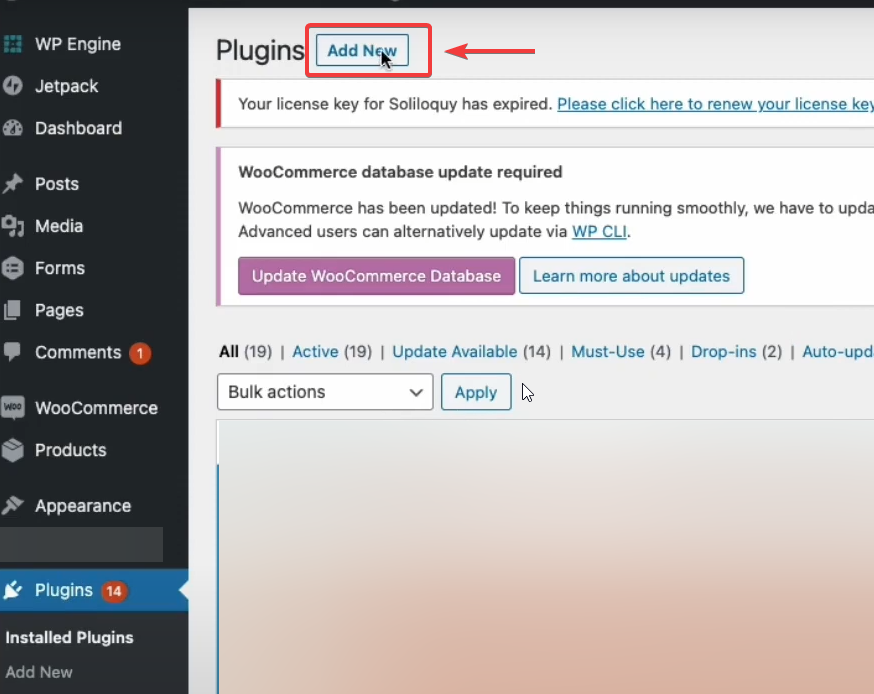This screenshot has height=694, width=874.
Task: Open Pages in the sidebar
Action: coord(59,310)
